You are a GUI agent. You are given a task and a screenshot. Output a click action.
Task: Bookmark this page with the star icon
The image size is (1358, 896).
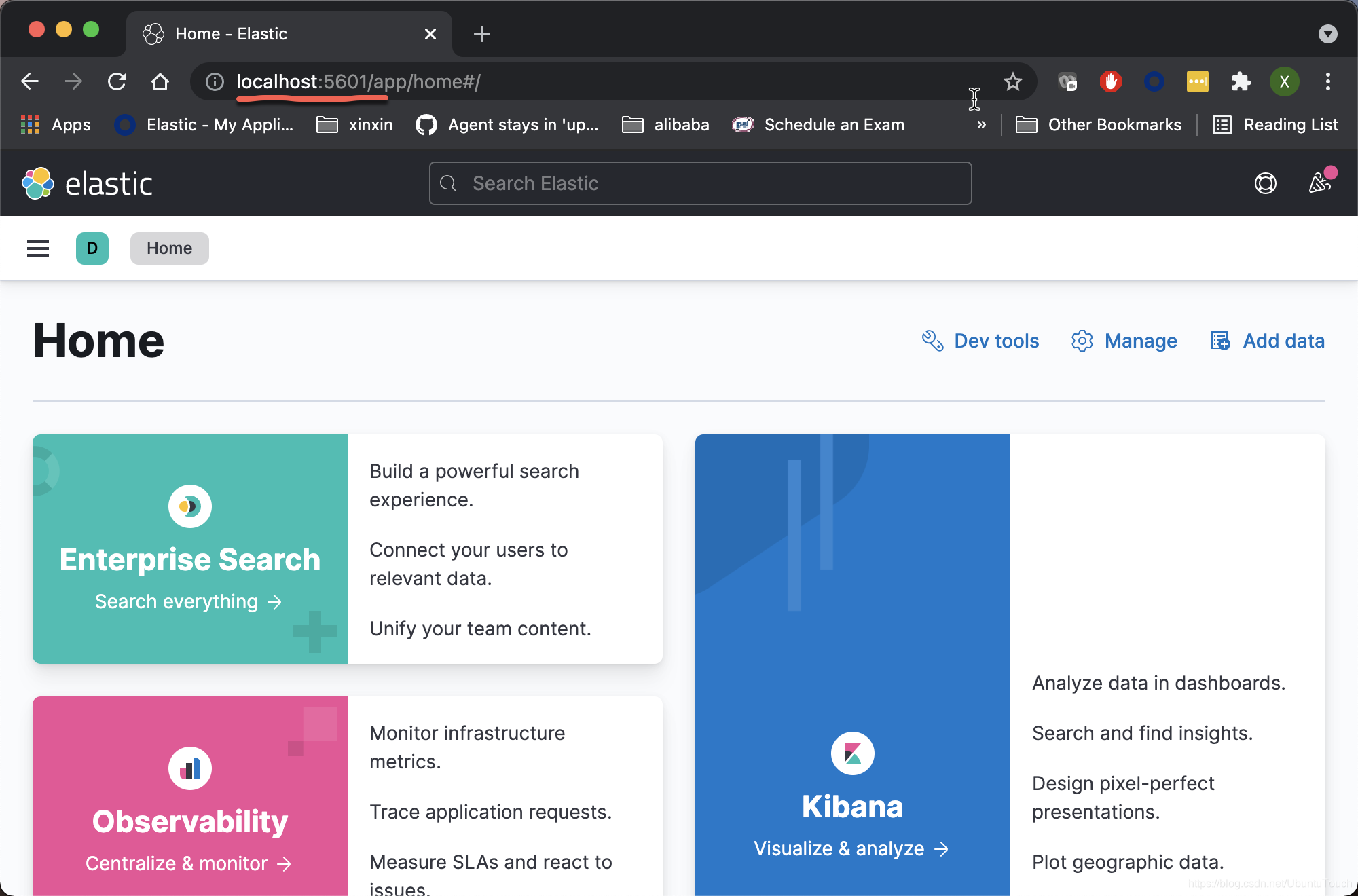[x=1012, y=82]
